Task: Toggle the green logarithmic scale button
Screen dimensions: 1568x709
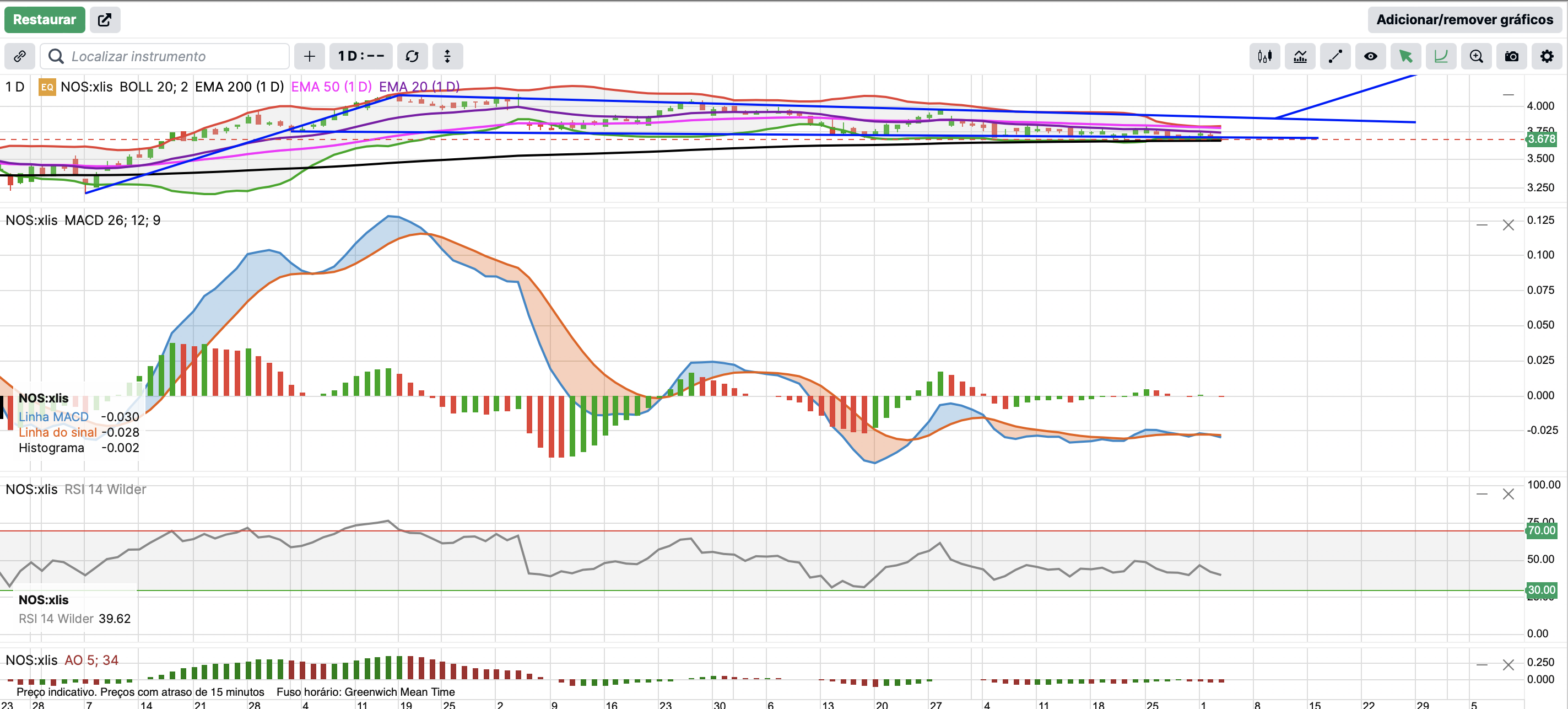Action: 1441,57
